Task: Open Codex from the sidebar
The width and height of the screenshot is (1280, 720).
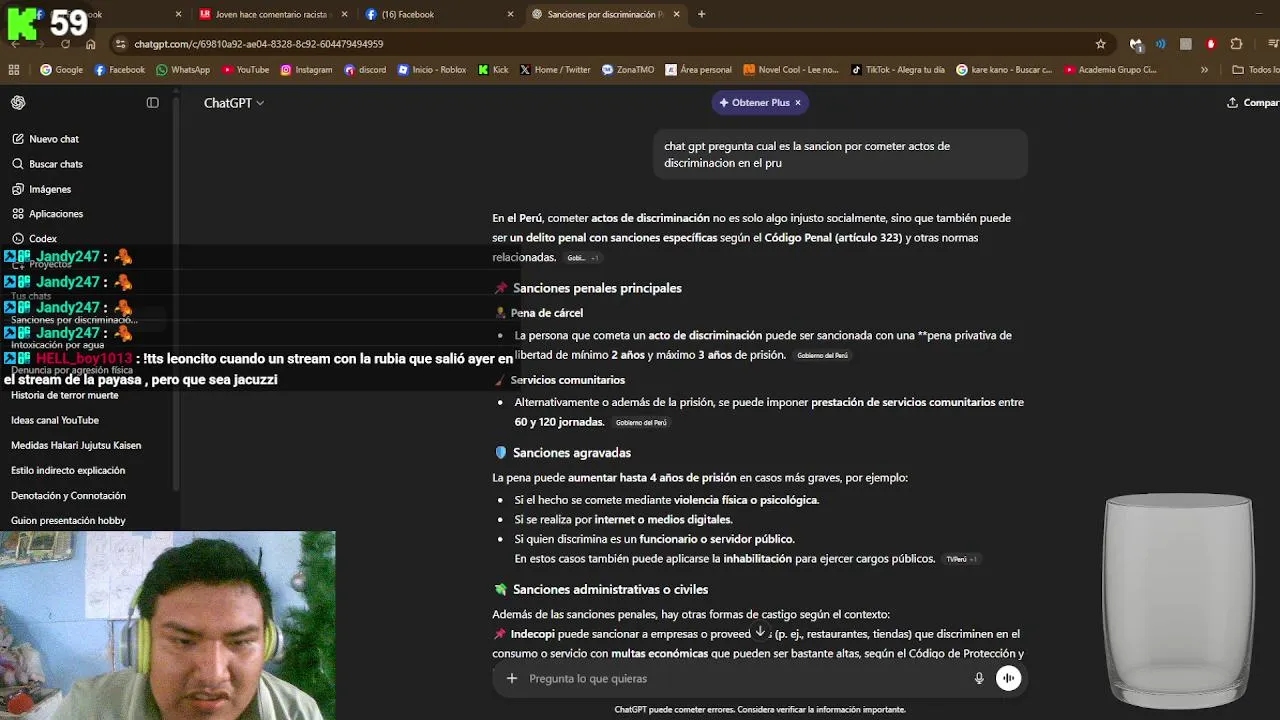Action: [x=35, y=239]
